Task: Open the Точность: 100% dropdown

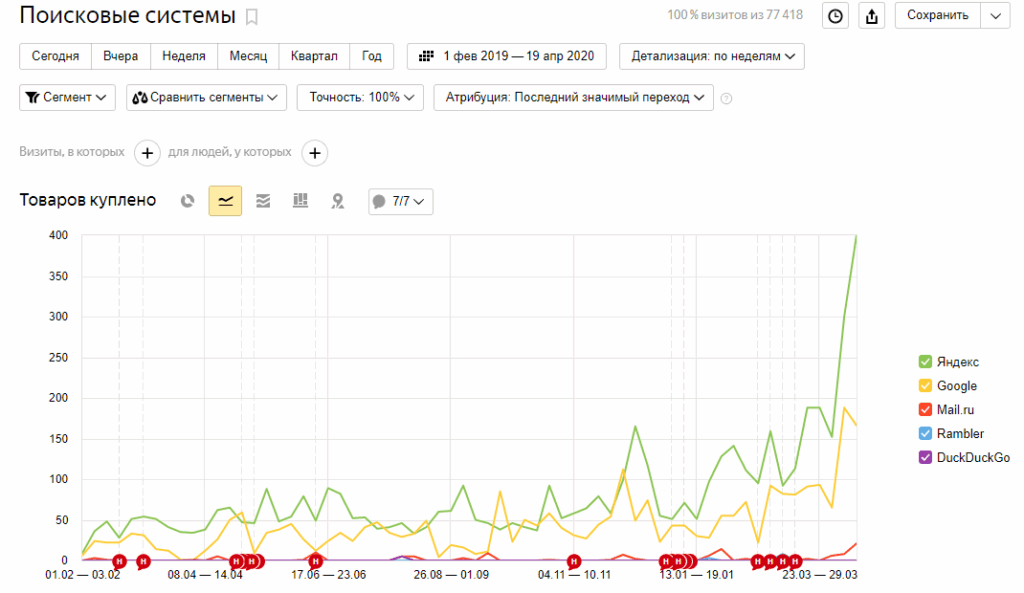Action: click(x=360, y=98)
